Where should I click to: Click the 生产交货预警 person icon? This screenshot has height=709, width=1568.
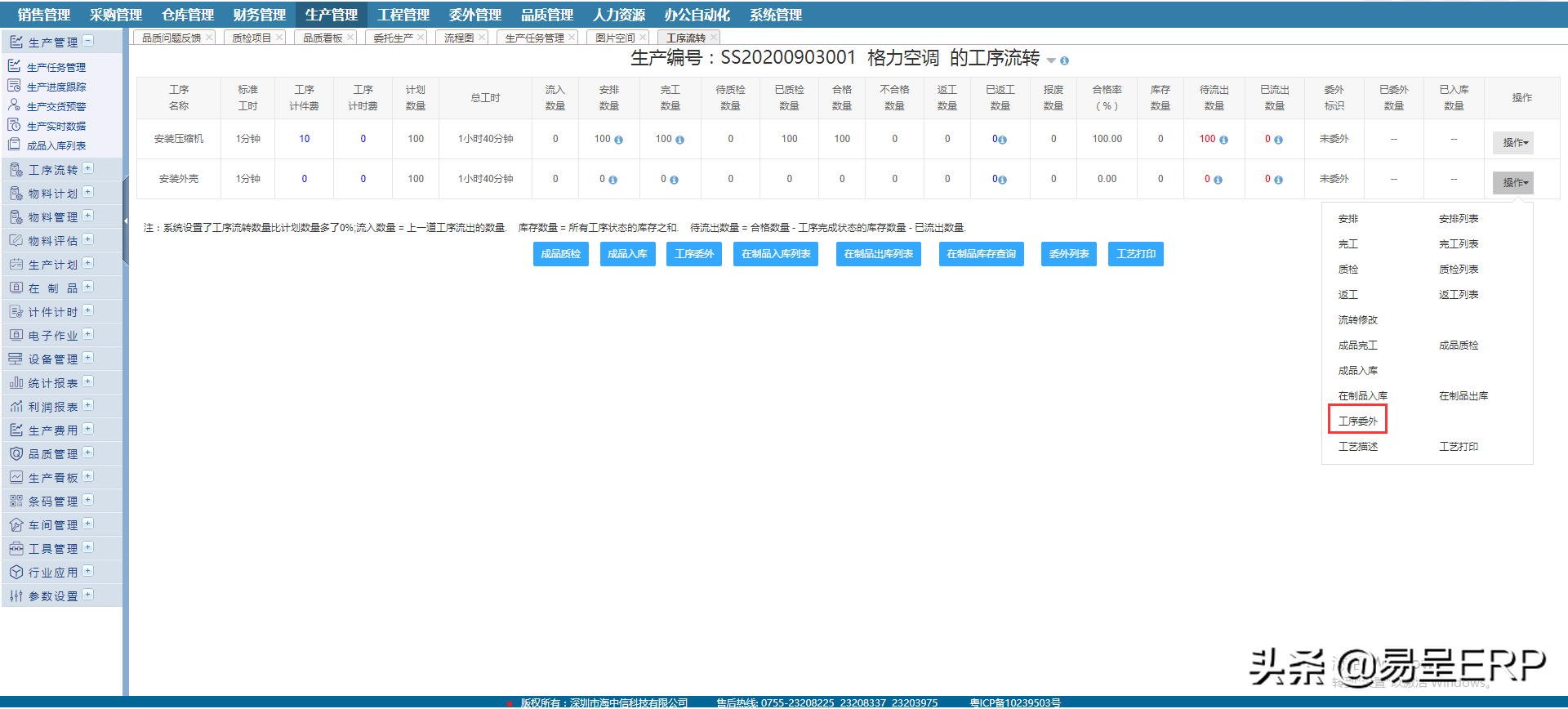14,105
